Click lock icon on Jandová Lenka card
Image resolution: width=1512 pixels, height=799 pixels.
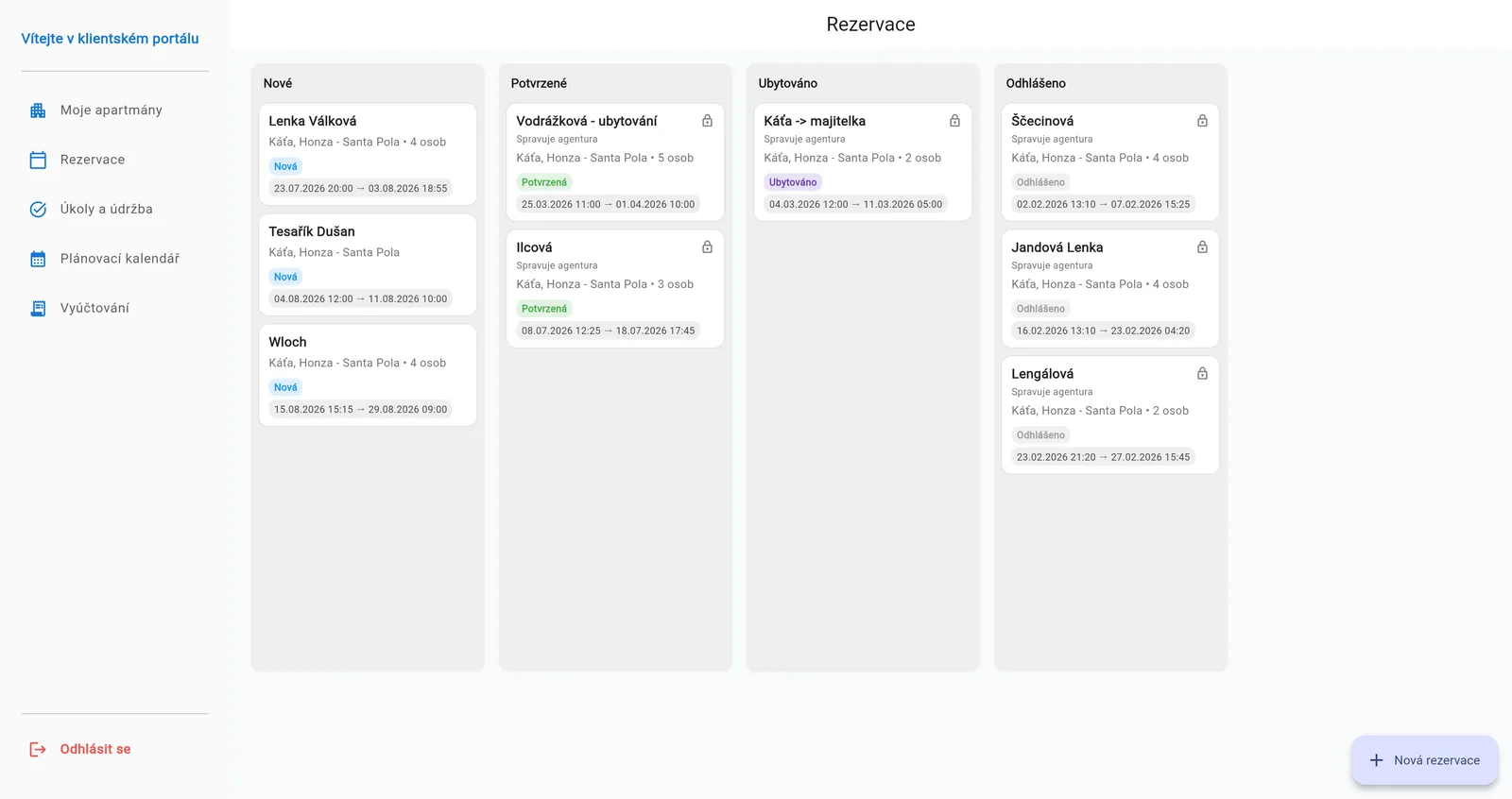[1202, 247]
